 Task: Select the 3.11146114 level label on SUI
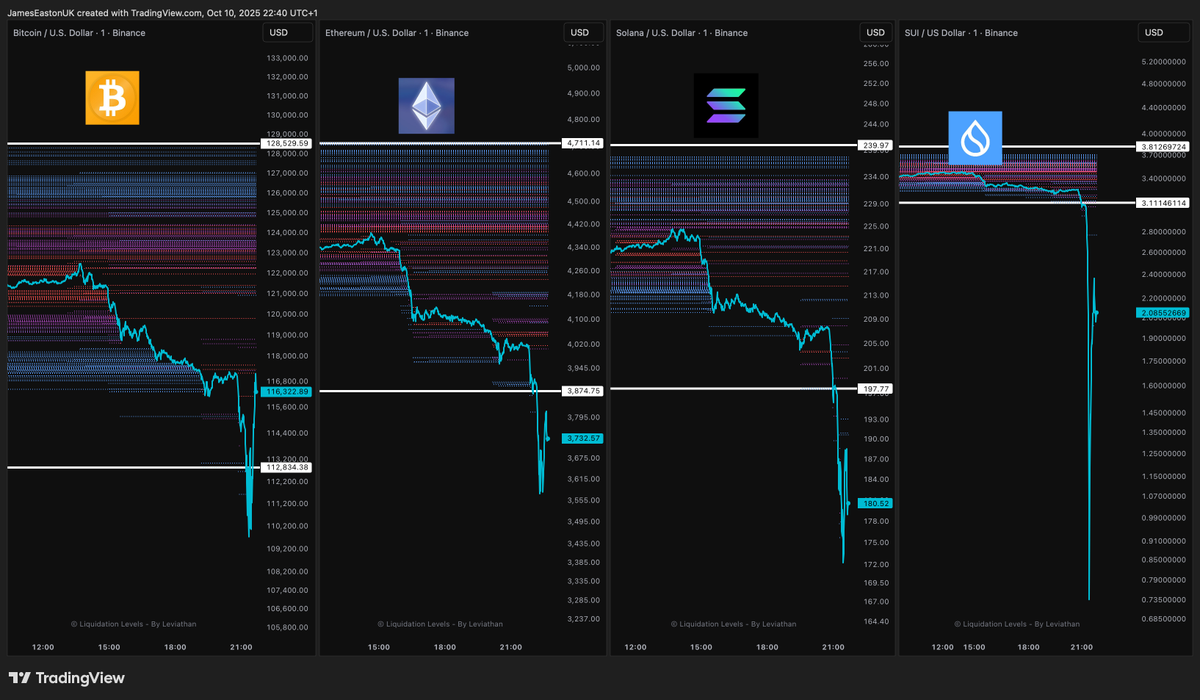pos(1163,203)
